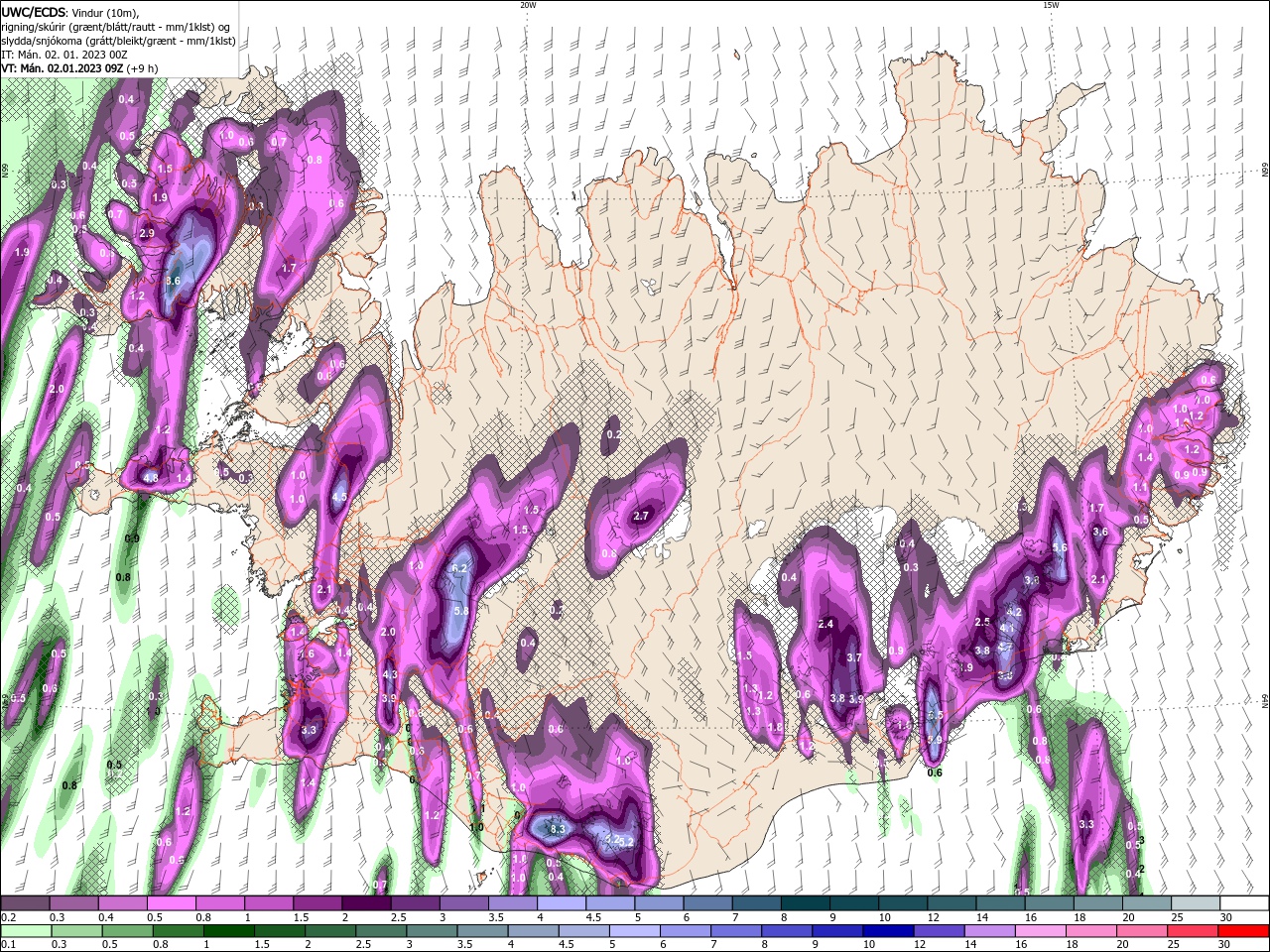Screen dimensions: 1270x952
Task: Click the 'UWC/ECDS: Vindur (10m),' title line
Action: coord(70,12)
